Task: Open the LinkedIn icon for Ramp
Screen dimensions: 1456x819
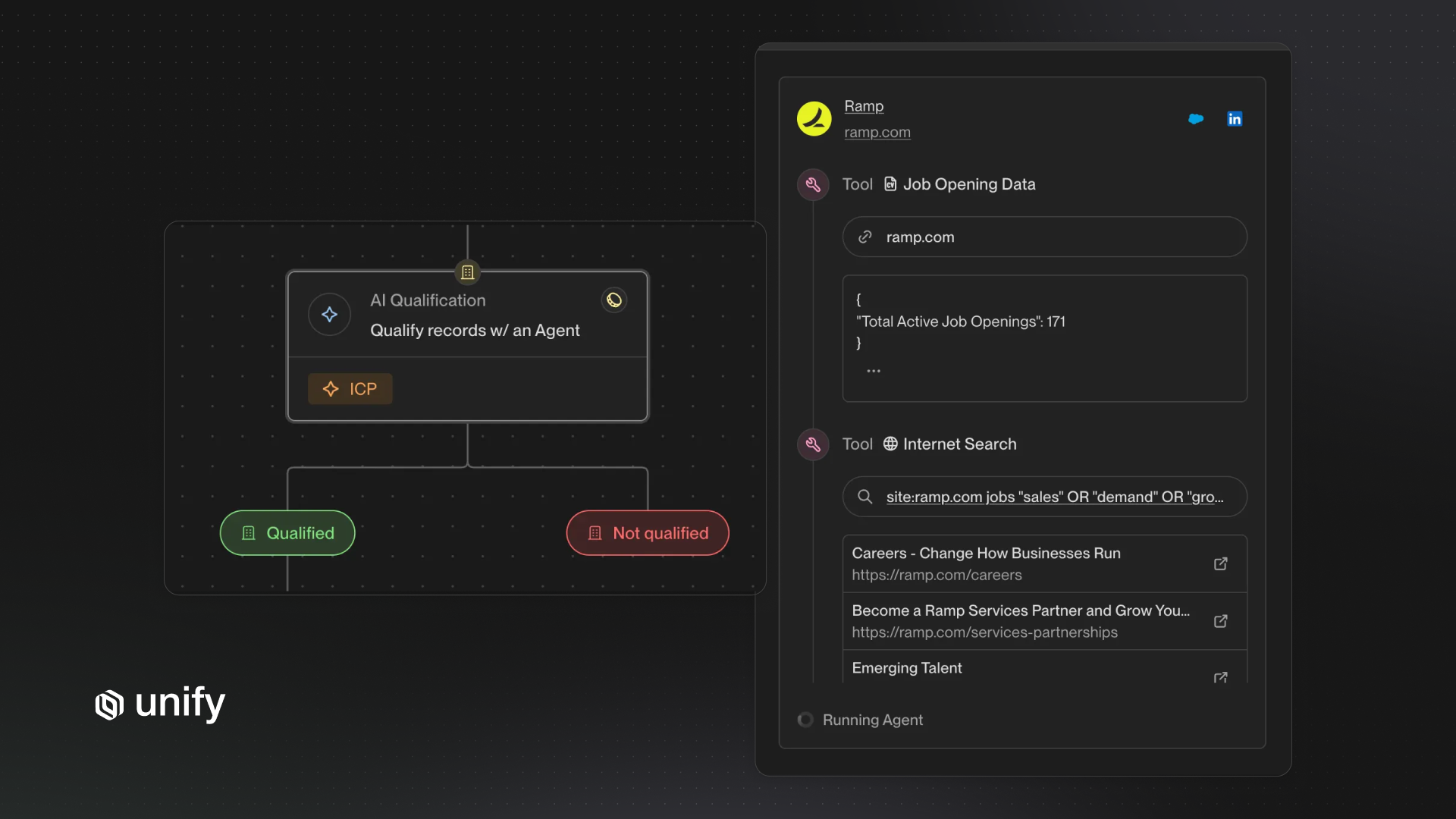Action: pos(1235,119)
